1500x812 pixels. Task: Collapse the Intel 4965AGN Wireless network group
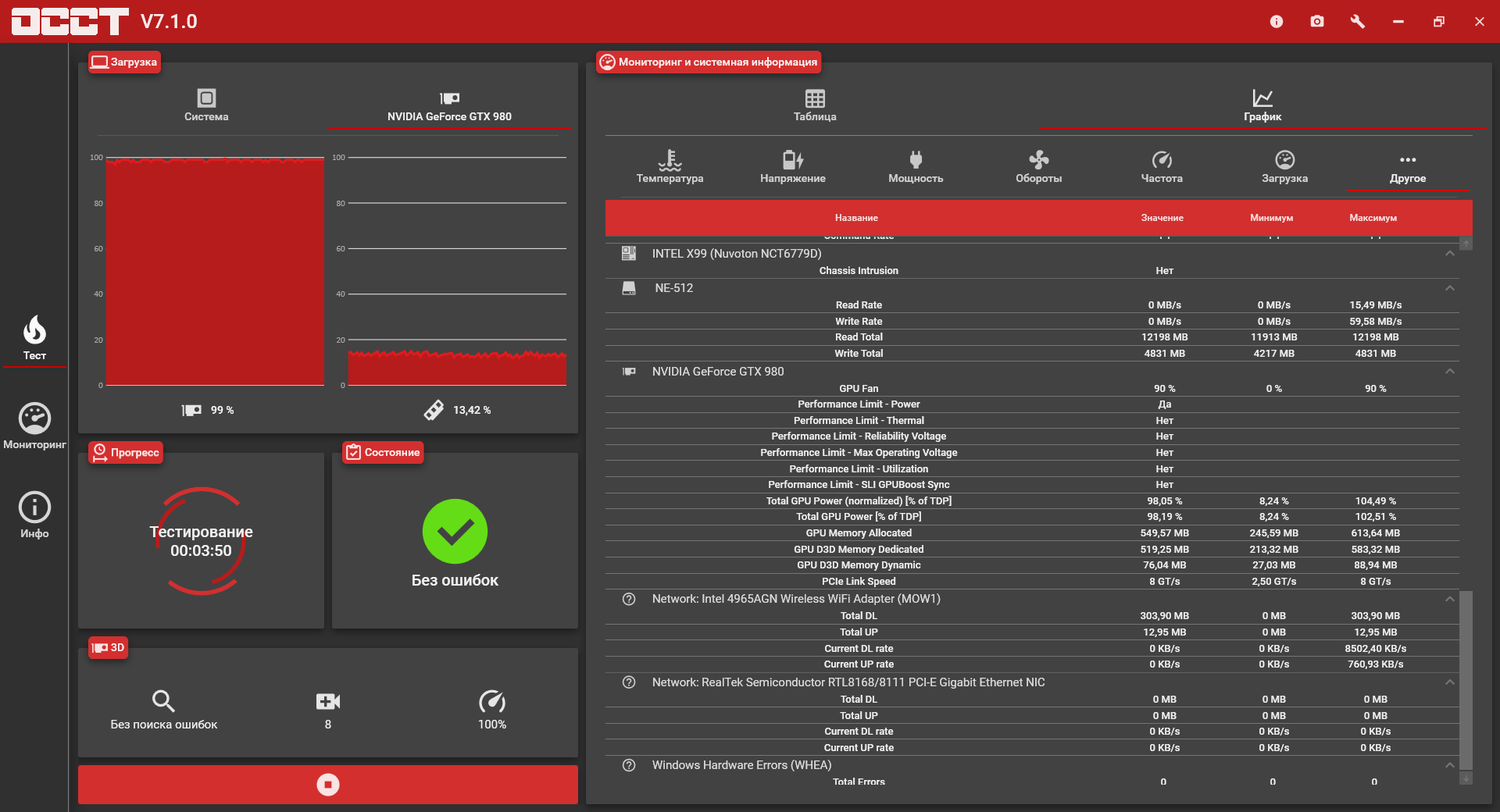point(1449,599)
